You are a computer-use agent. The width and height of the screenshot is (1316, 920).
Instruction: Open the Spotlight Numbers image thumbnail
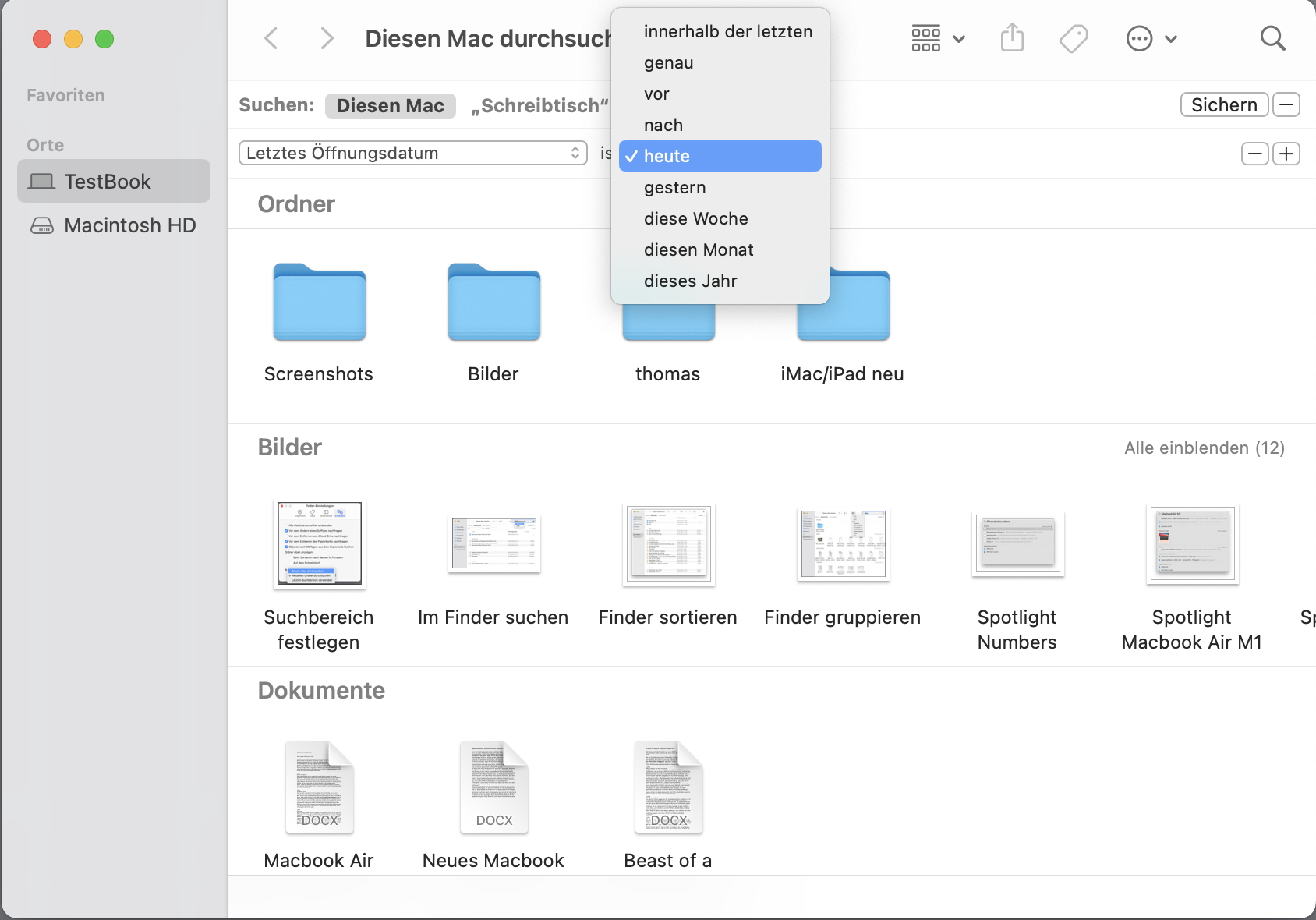[x=1017, y=544]
